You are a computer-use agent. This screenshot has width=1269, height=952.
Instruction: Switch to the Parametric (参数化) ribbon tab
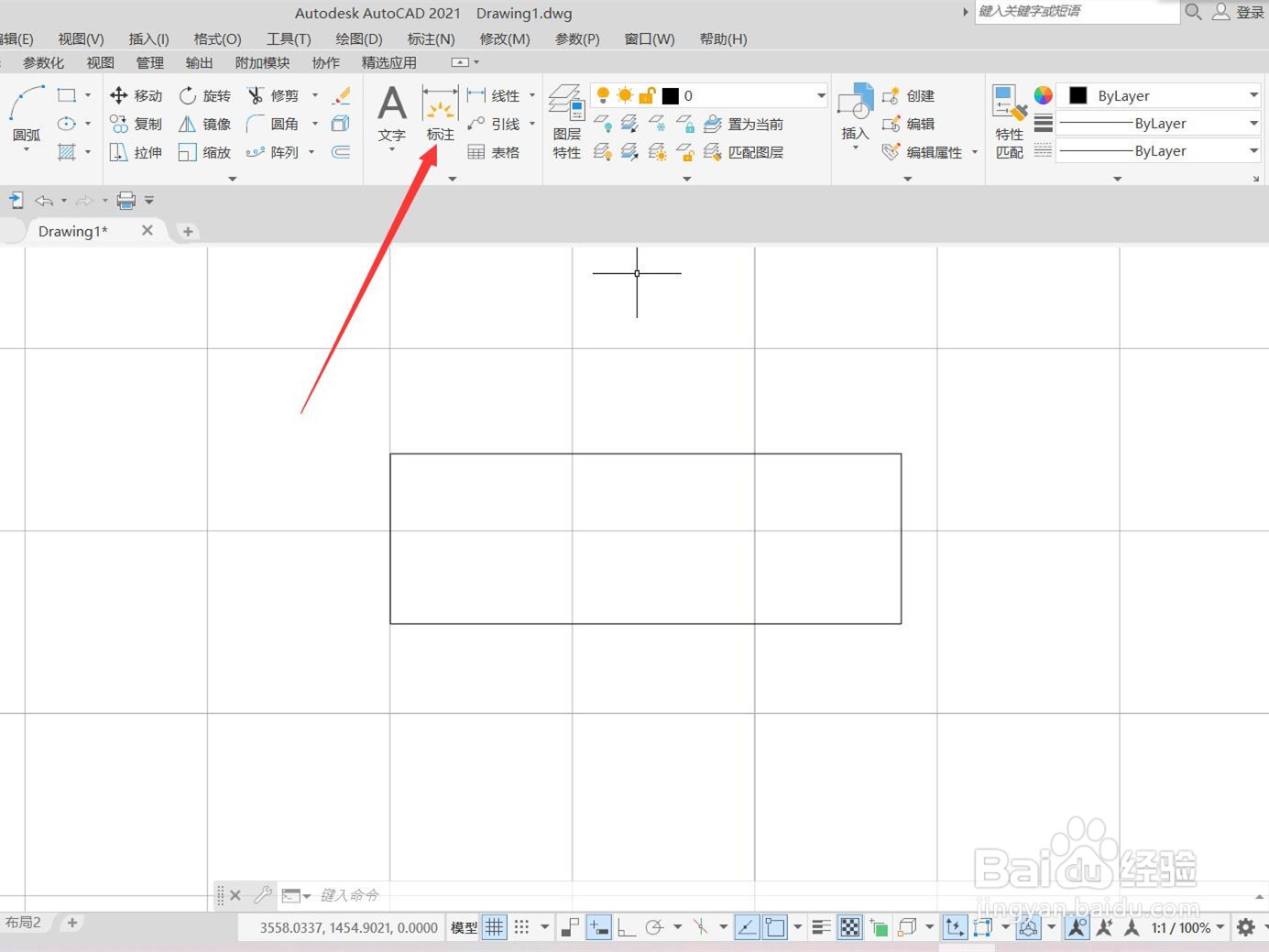(x=43, y=62)
